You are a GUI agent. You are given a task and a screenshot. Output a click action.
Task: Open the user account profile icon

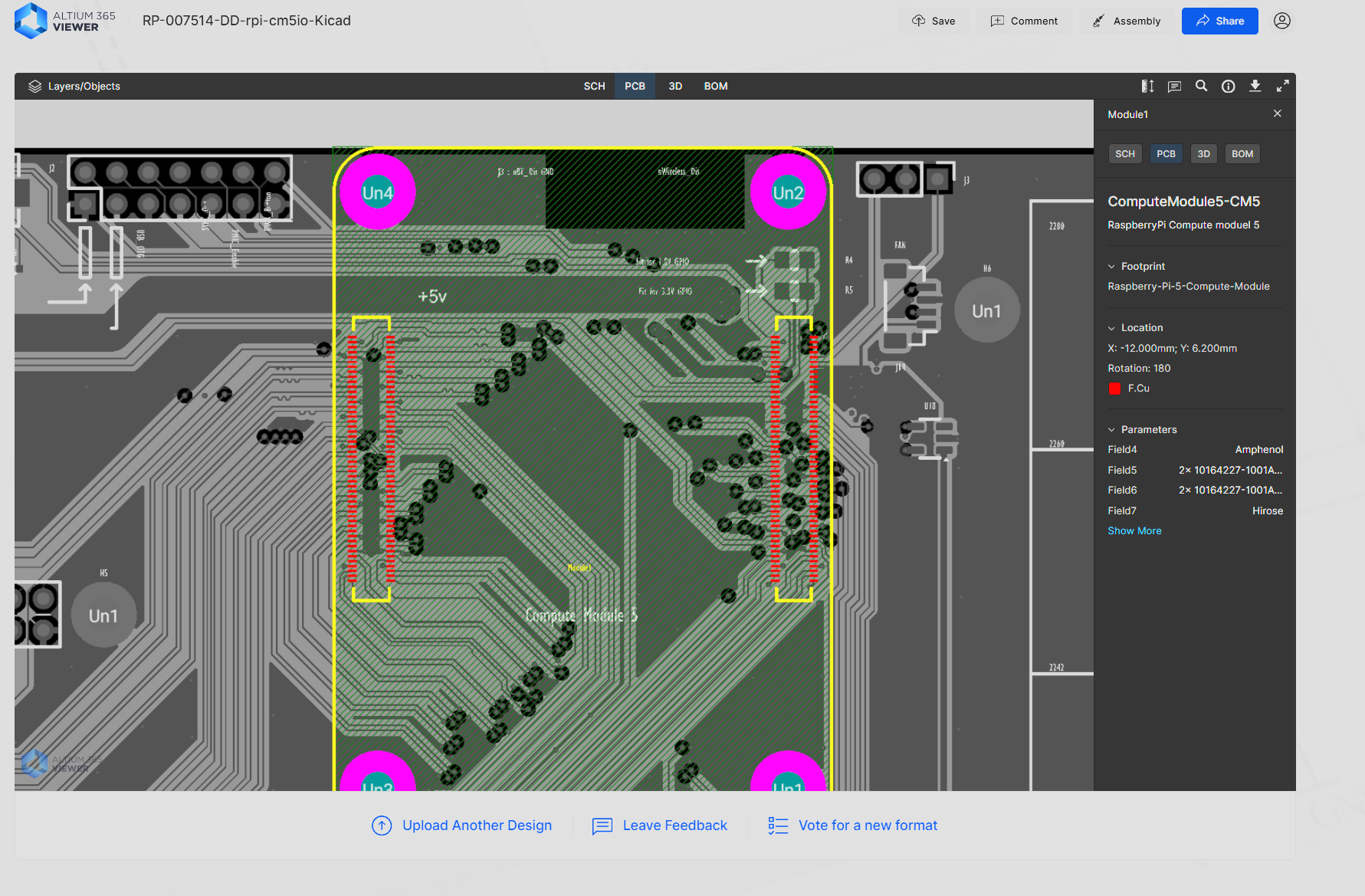tap(1281, 21)
